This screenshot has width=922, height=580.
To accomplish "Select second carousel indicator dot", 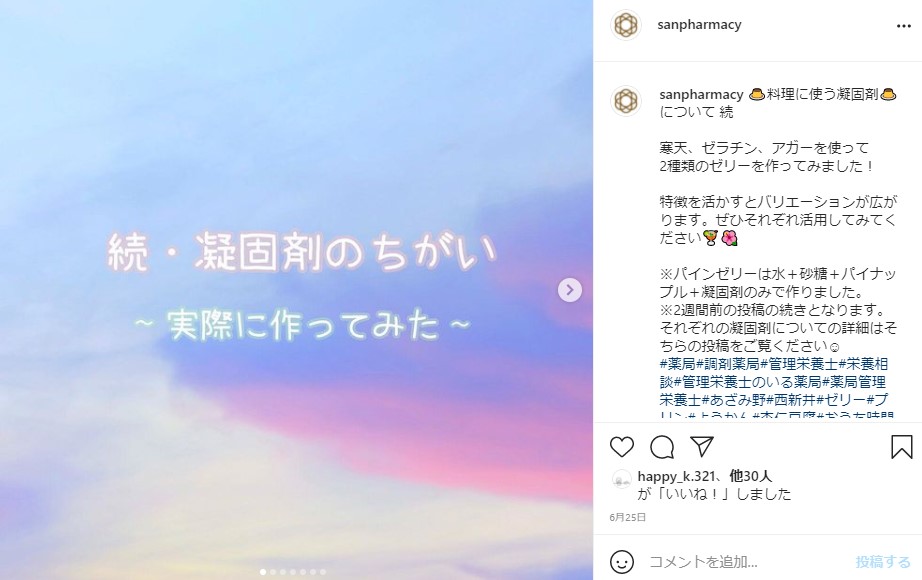I will click(273, 572).
